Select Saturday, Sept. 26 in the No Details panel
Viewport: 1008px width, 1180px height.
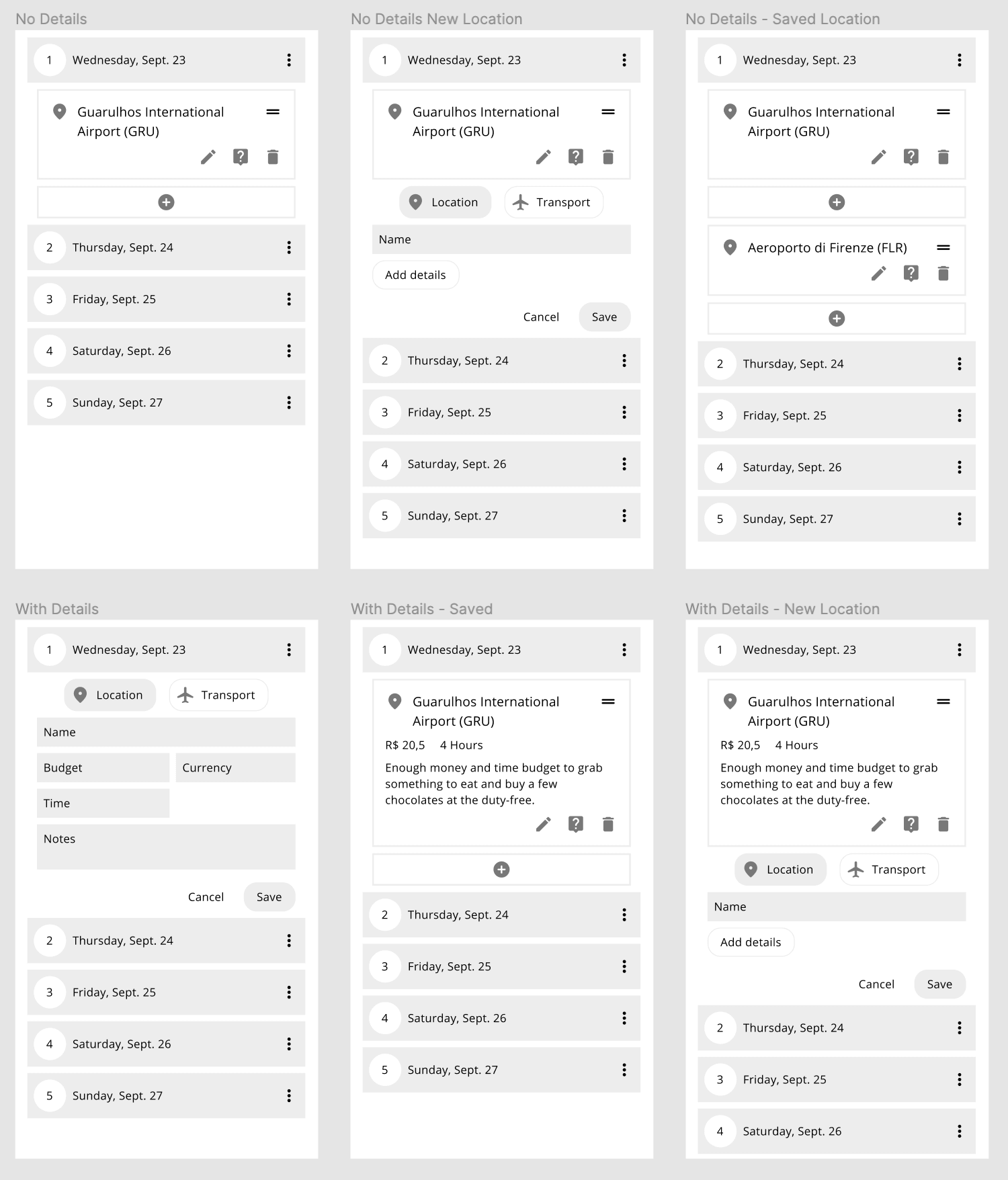pyautogui.click(x=166, y=351)
